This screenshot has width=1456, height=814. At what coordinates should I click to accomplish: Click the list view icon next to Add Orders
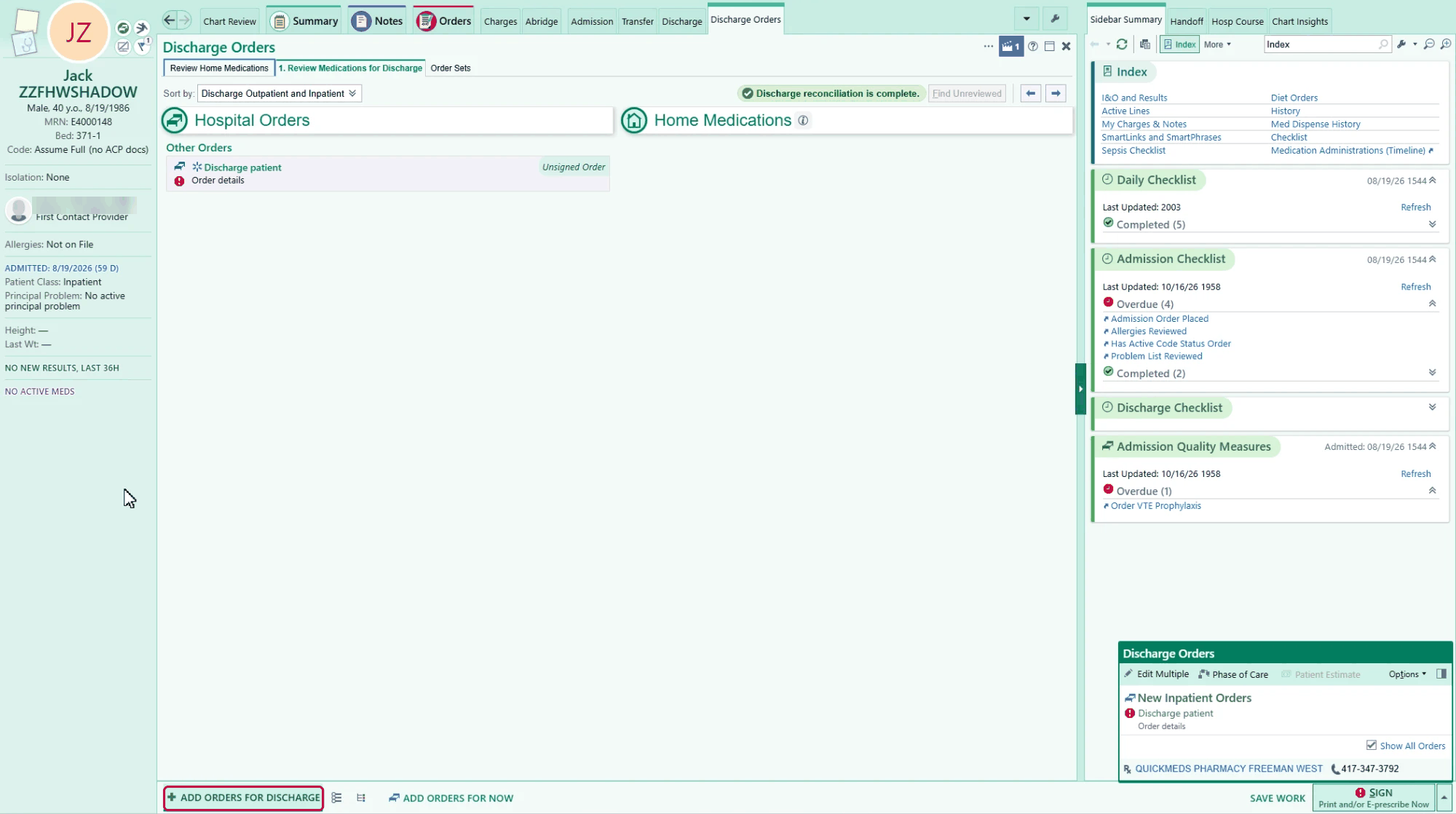(336, 798)
